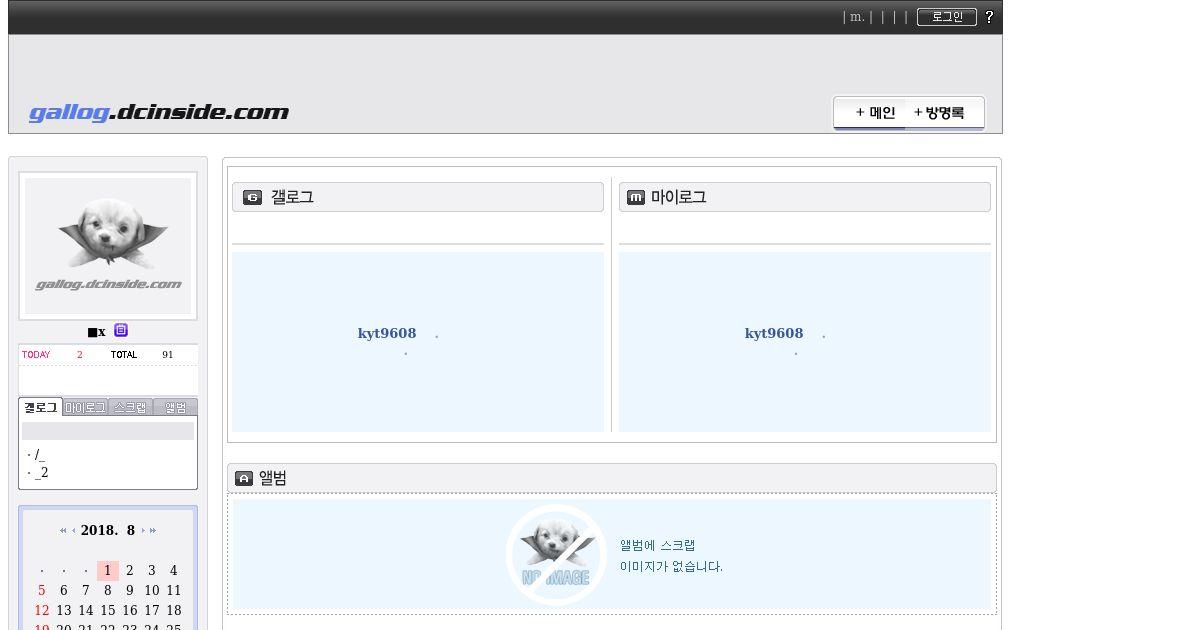
Task: Open the + 방명록 guestbook button
Action: (x=945, y=113)
